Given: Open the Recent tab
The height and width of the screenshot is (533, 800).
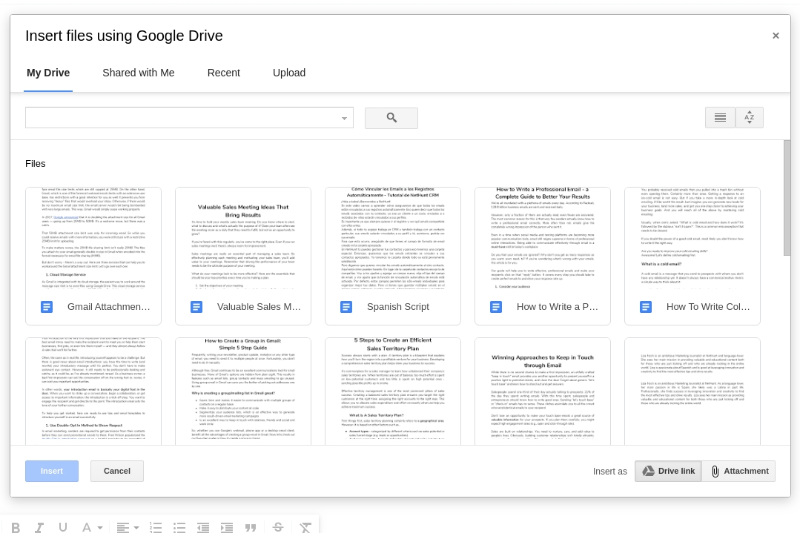Looking at the screenshot, I should coord(223,73).
